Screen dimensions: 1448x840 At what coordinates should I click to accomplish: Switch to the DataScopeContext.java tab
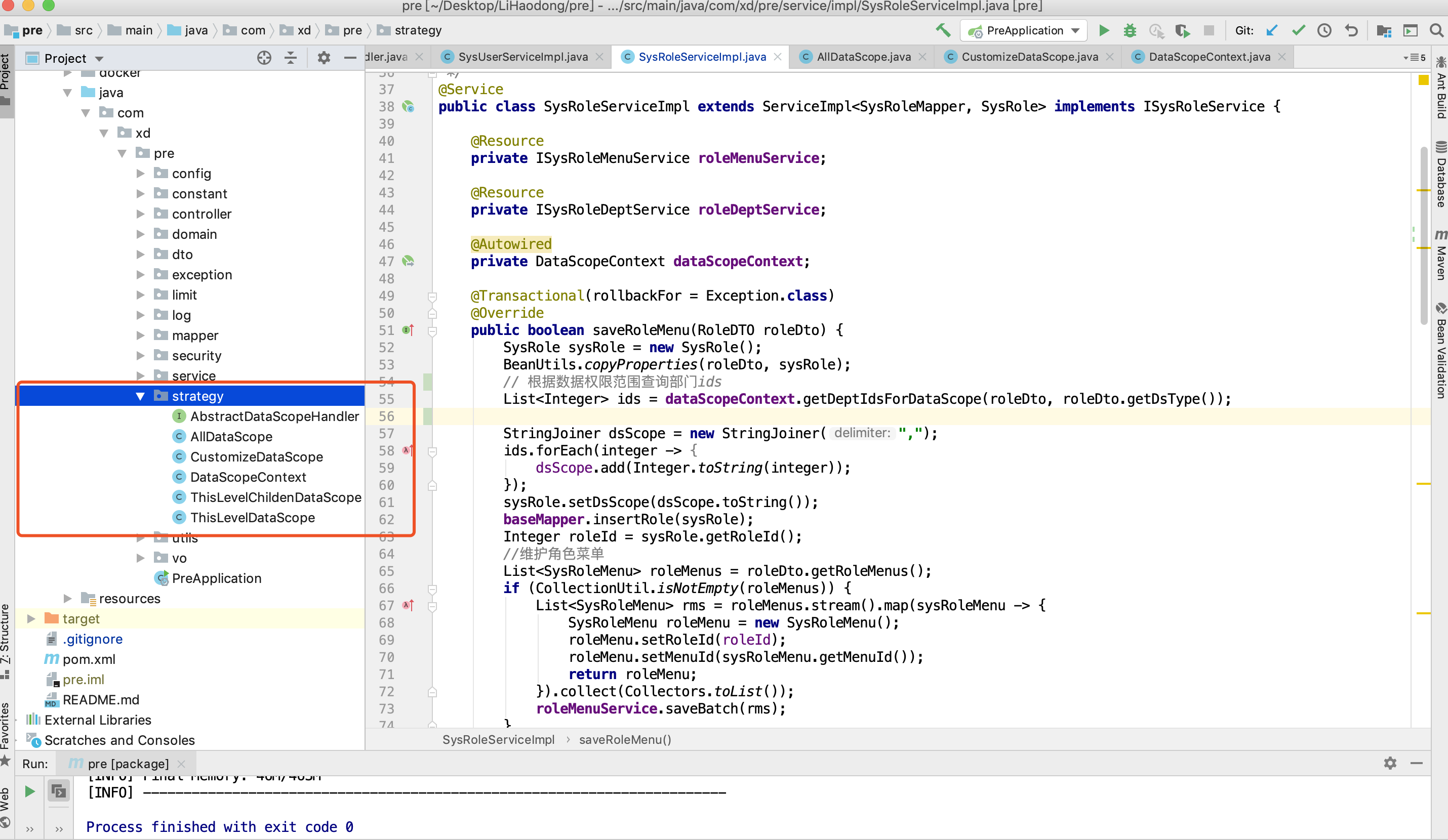(x=1209, y=57)
